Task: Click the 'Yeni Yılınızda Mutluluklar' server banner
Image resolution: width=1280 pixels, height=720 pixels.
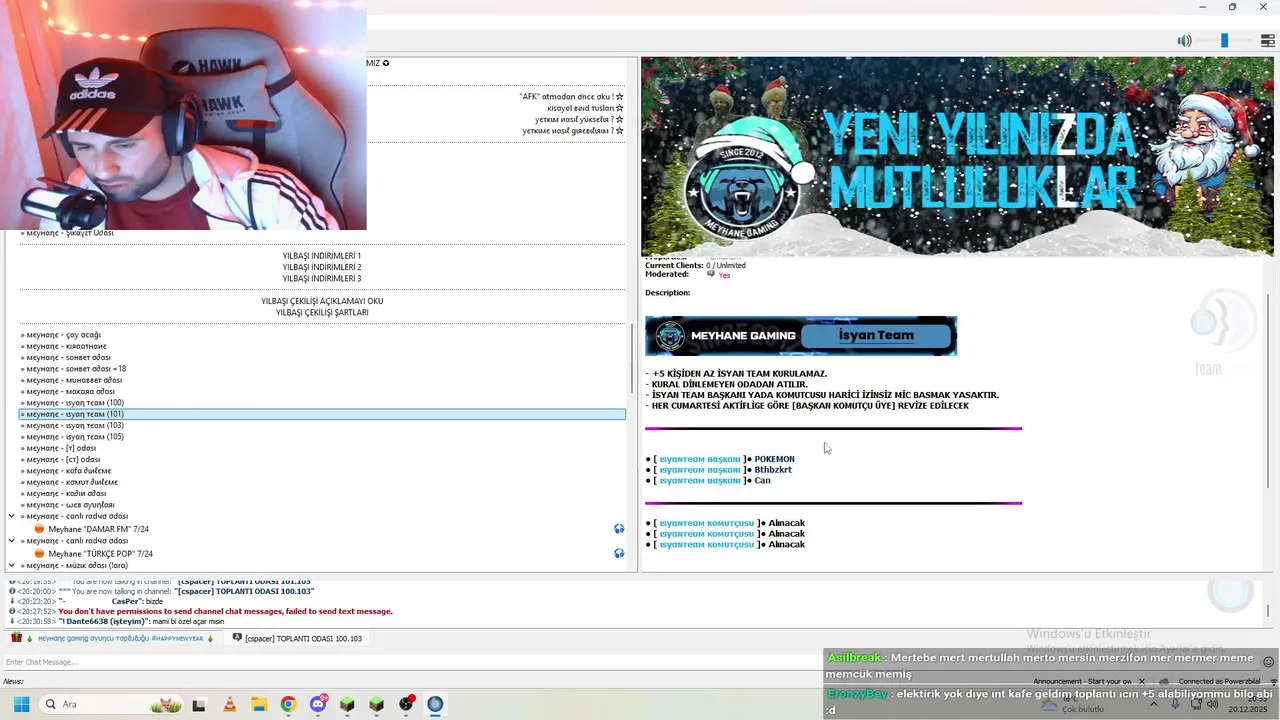Action: pos(957,157)
